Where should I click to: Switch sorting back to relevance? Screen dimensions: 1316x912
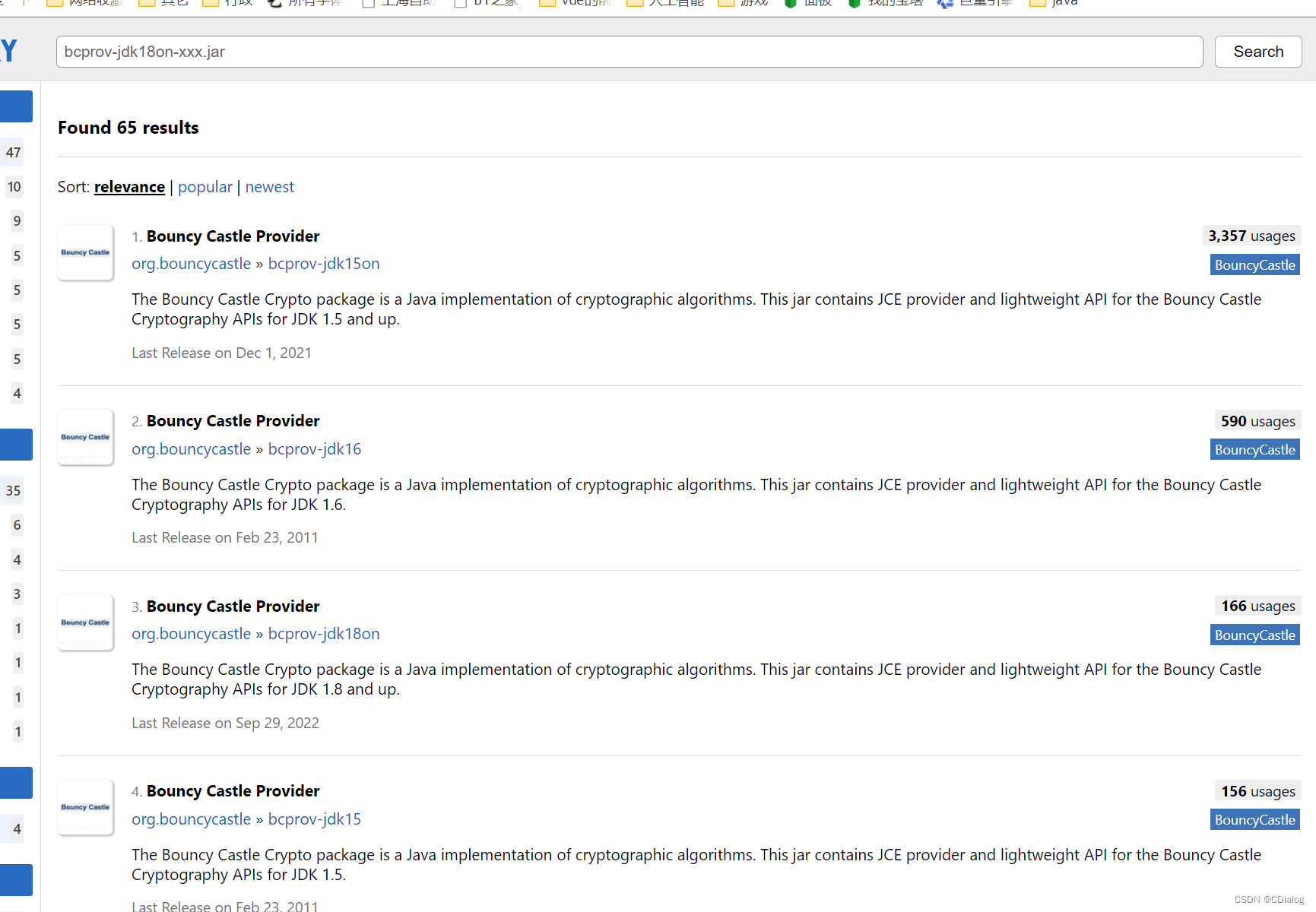[x=129, y=187]
